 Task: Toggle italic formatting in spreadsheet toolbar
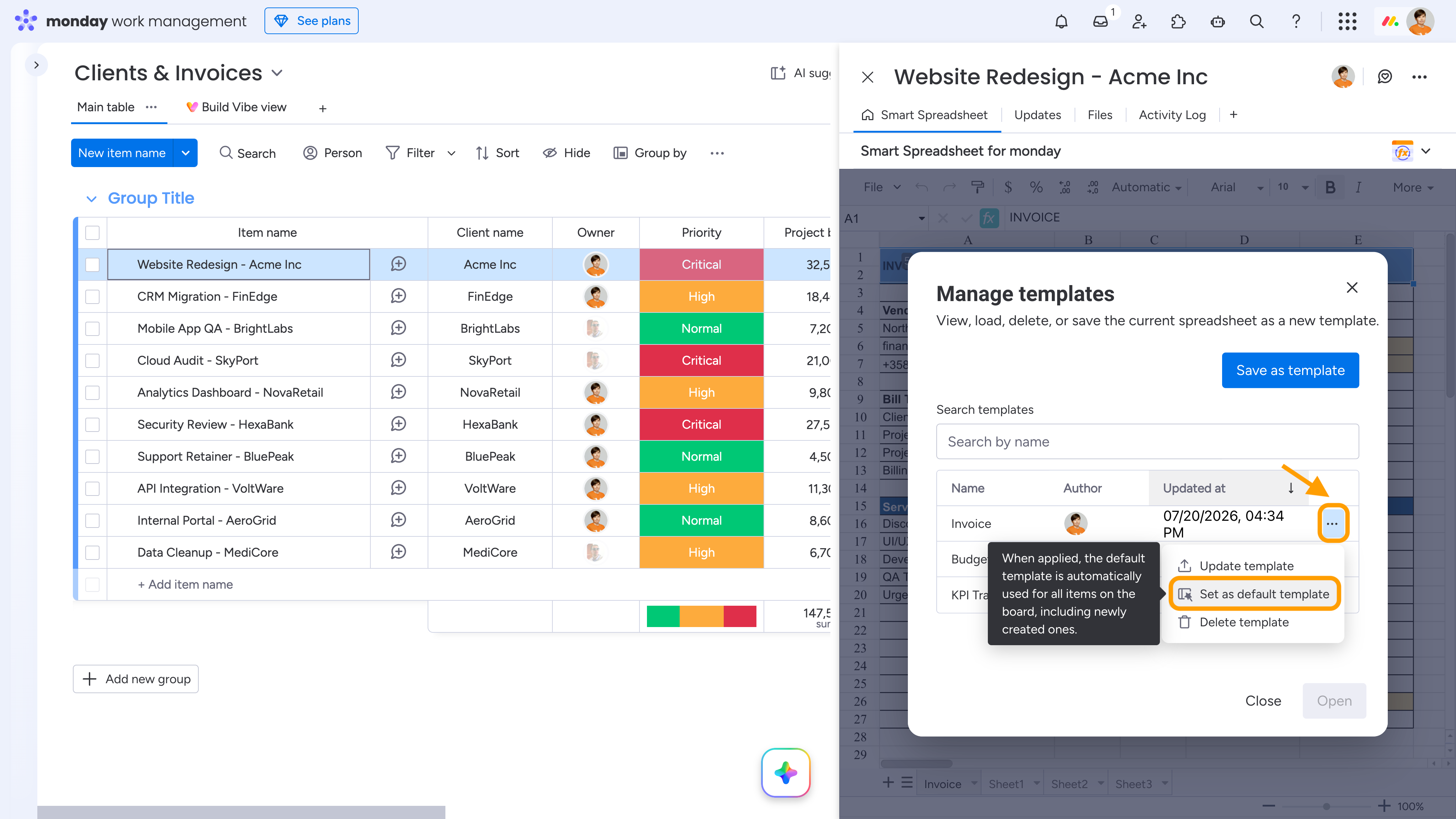1358,188
